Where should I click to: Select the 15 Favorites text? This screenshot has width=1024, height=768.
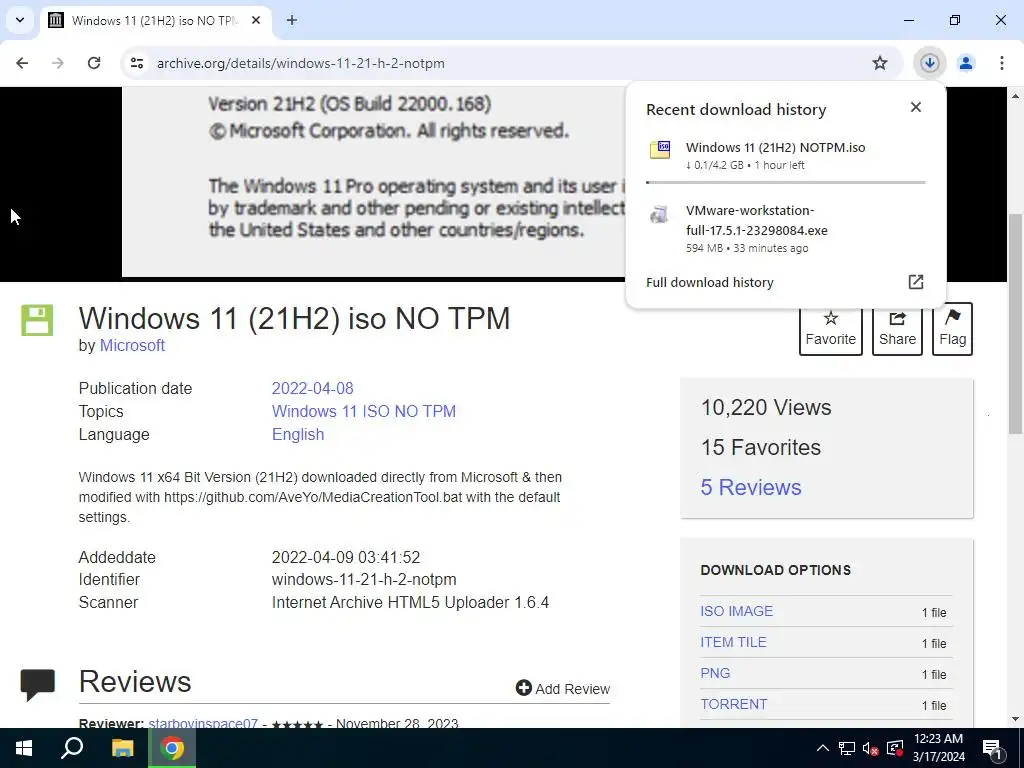(x=761, y=447)
